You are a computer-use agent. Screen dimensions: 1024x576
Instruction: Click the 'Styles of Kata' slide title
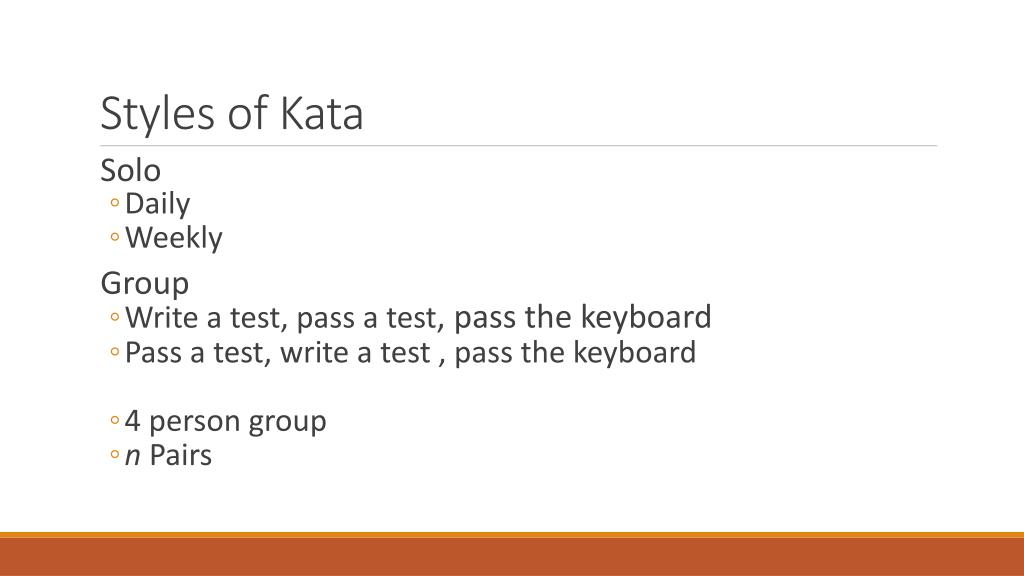click(232, 114)
